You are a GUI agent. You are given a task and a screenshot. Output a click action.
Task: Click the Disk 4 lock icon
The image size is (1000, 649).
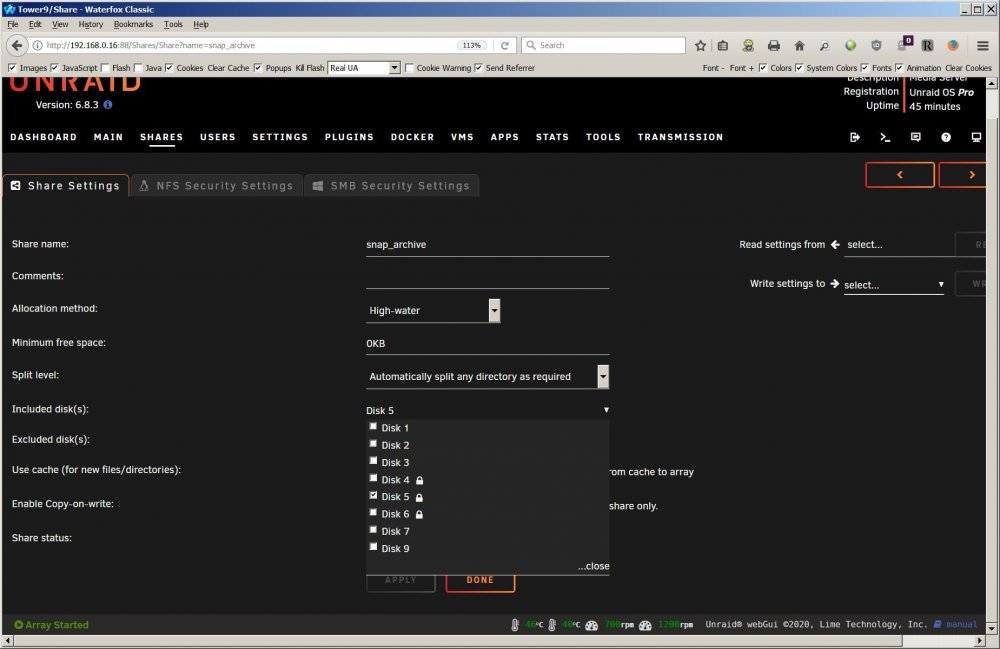420,480
